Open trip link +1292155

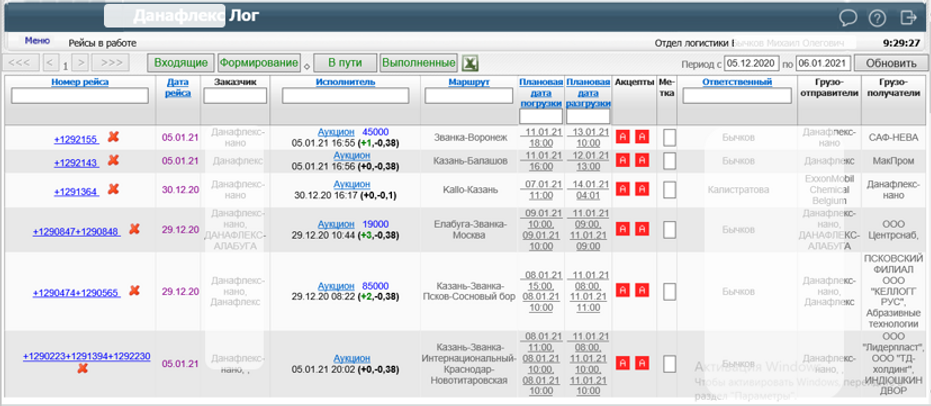76,139
